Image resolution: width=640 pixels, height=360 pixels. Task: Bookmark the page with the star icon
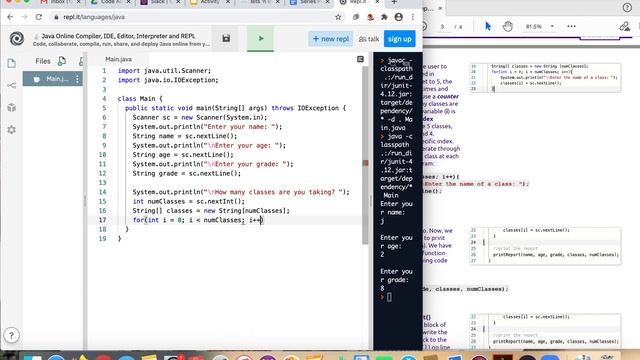(338, 17)
